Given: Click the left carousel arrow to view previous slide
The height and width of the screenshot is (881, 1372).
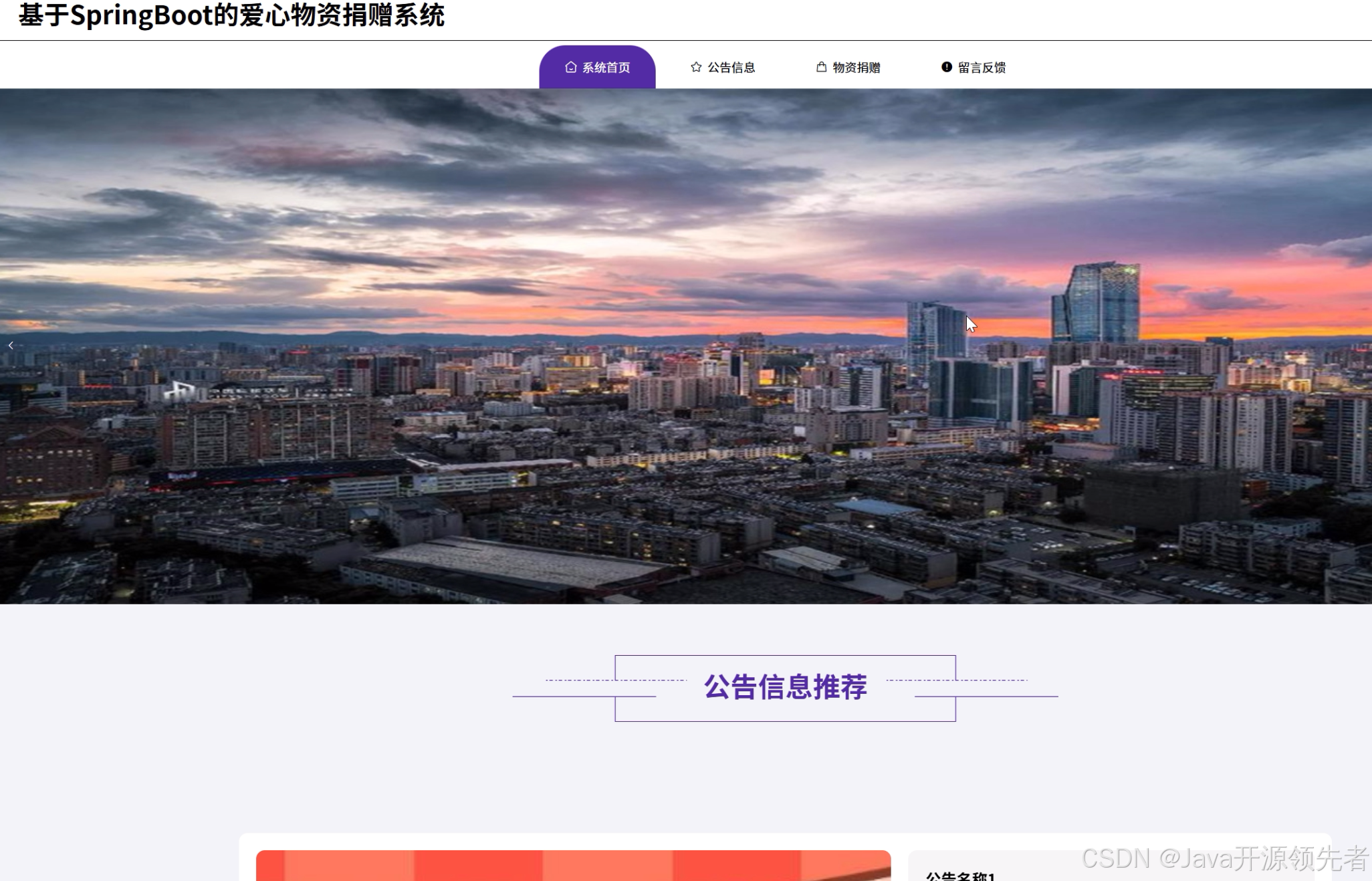Looking at the screenshot, I should 11,345.
